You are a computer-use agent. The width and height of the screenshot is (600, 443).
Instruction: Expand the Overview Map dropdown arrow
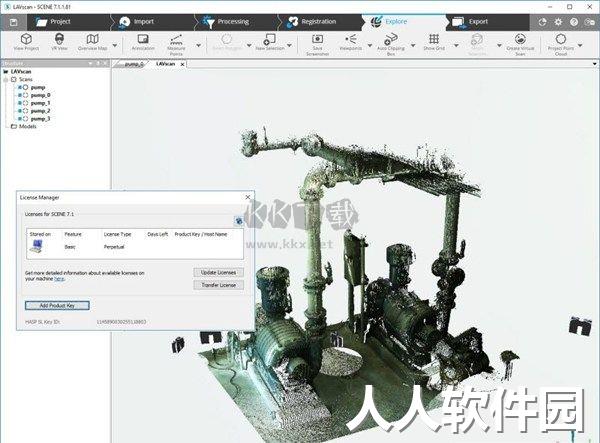(x=115, y=46)
